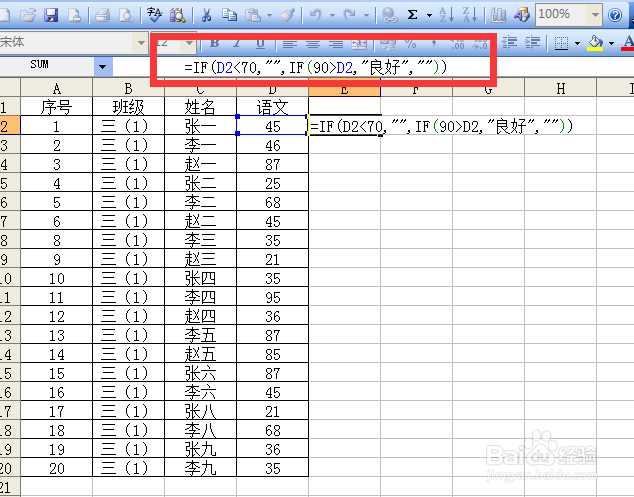The height and width of the screenshot is (497, 634).
Task: Select cell containing name 李九
Action: tap(200, 468)
